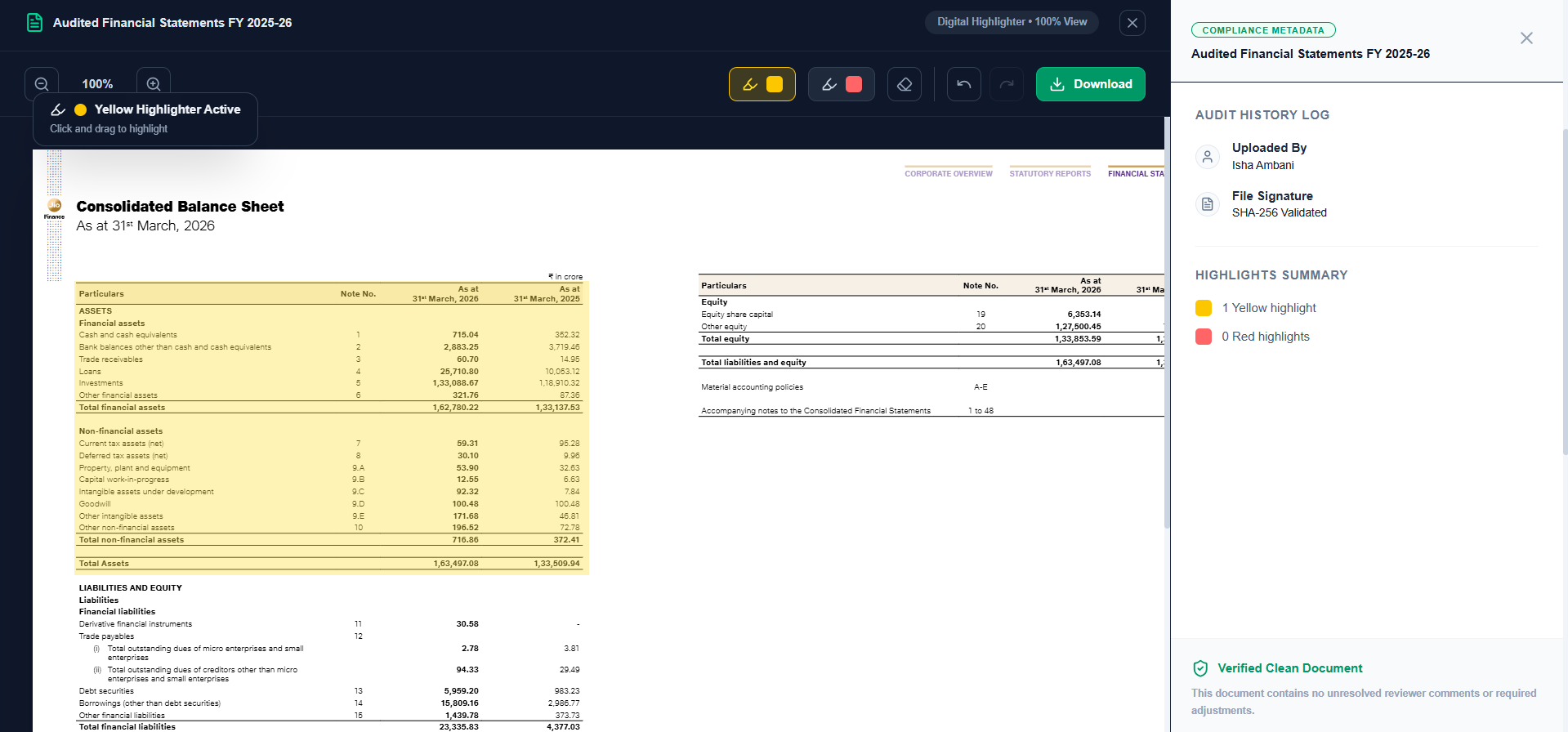Click the Compliance Metadata badge

click(x=1263, y=30)
